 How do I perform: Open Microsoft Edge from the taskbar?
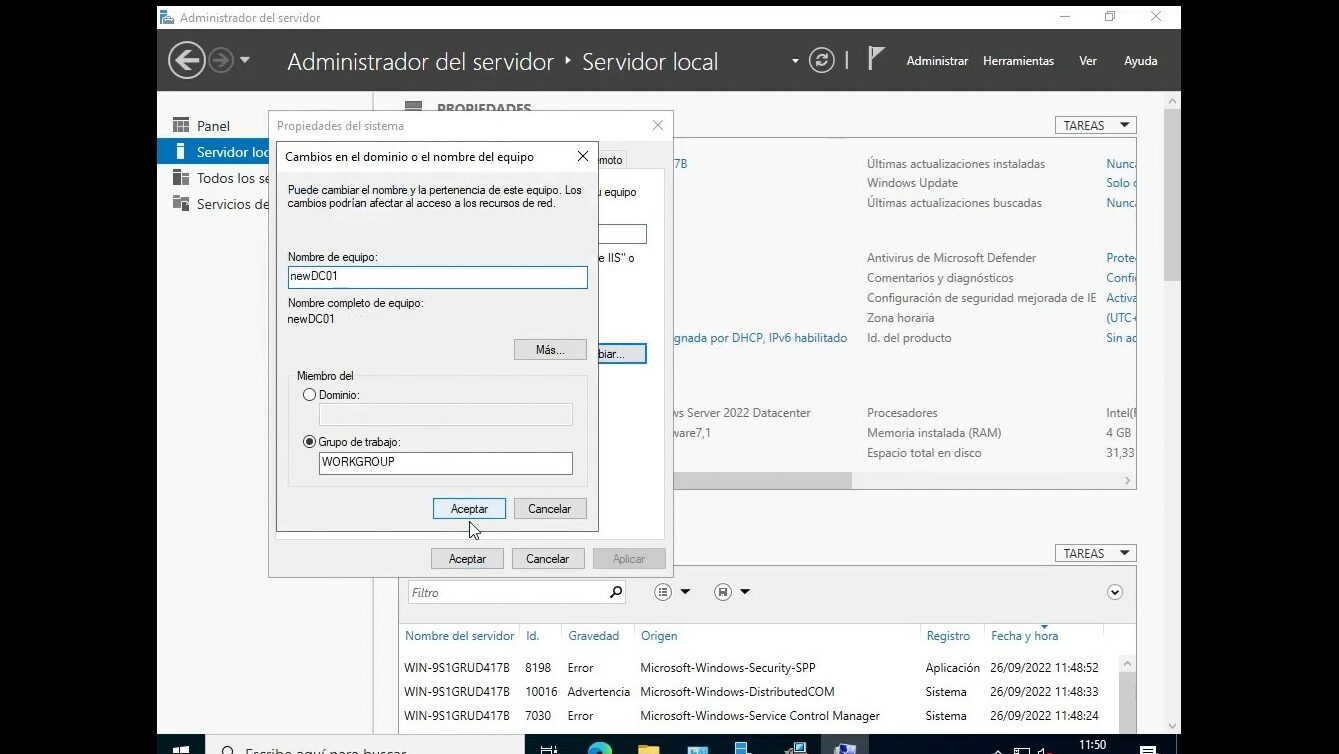(x=599, y=748)
